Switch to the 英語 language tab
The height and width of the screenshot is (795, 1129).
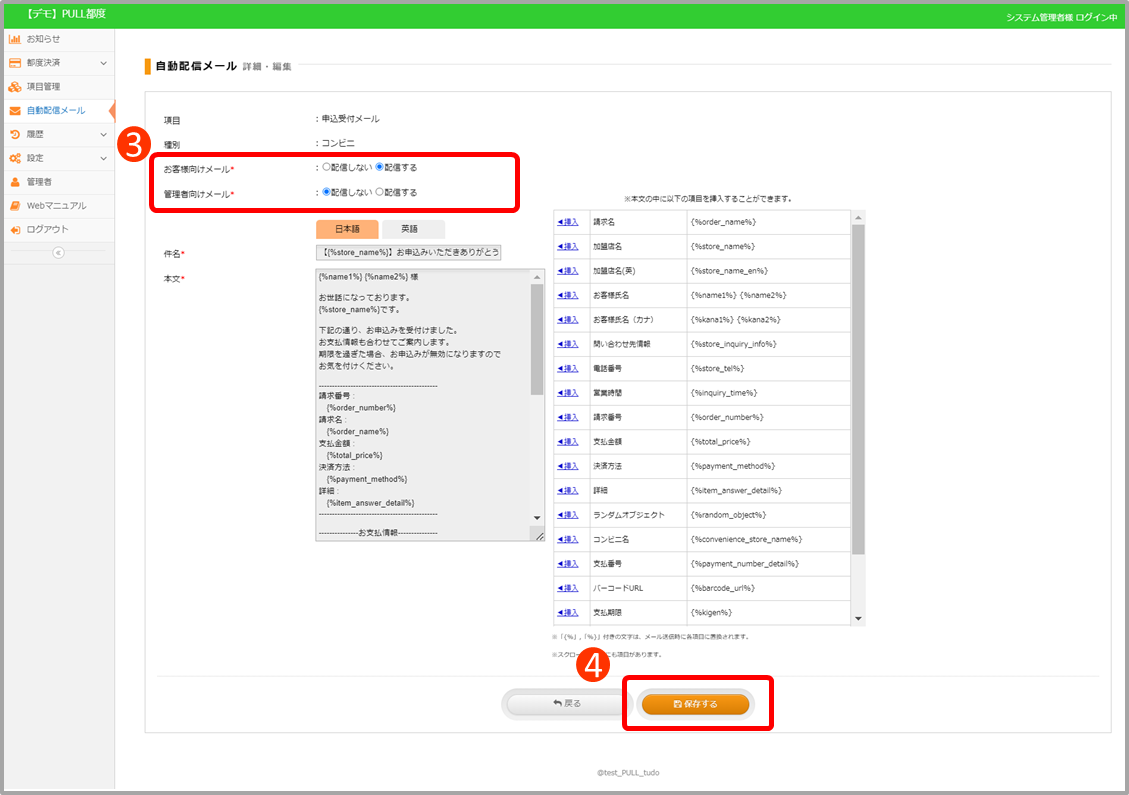(409, 229)
